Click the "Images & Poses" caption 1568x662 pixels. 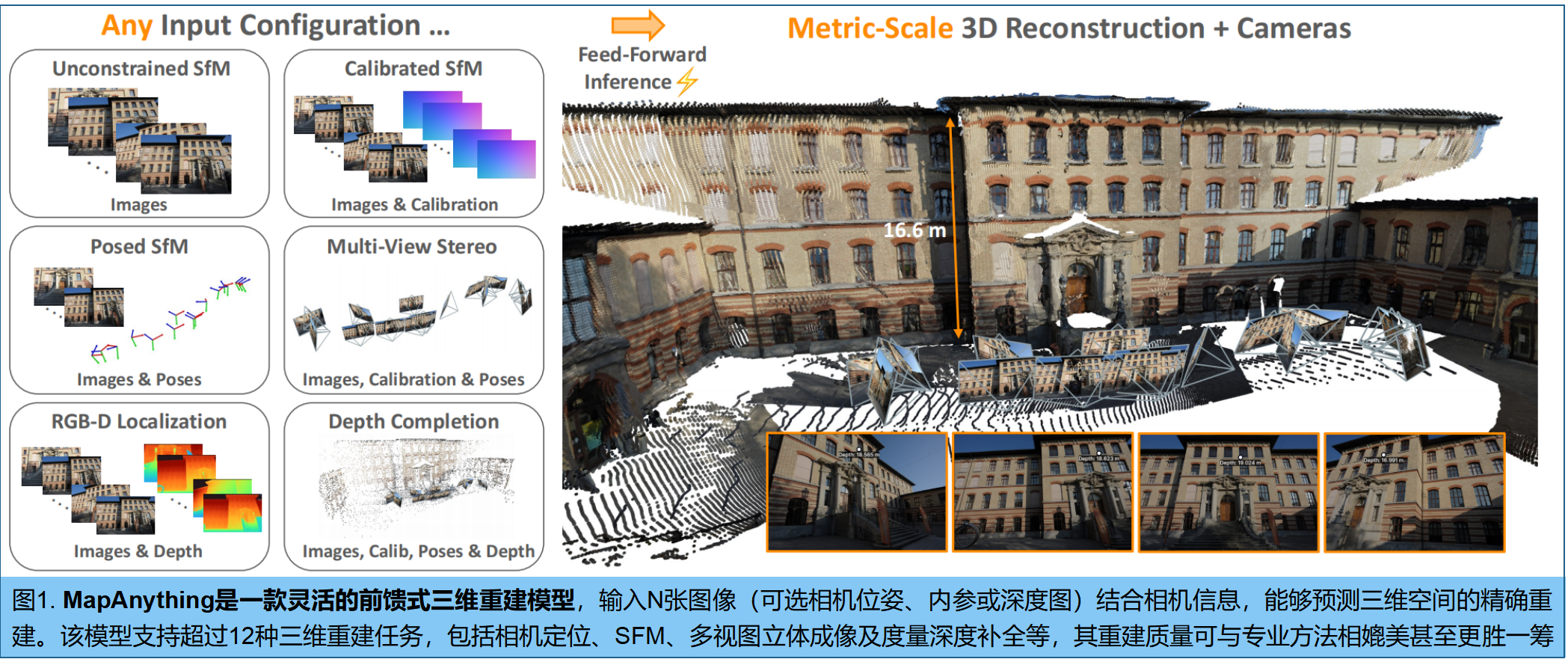point(139,379)
